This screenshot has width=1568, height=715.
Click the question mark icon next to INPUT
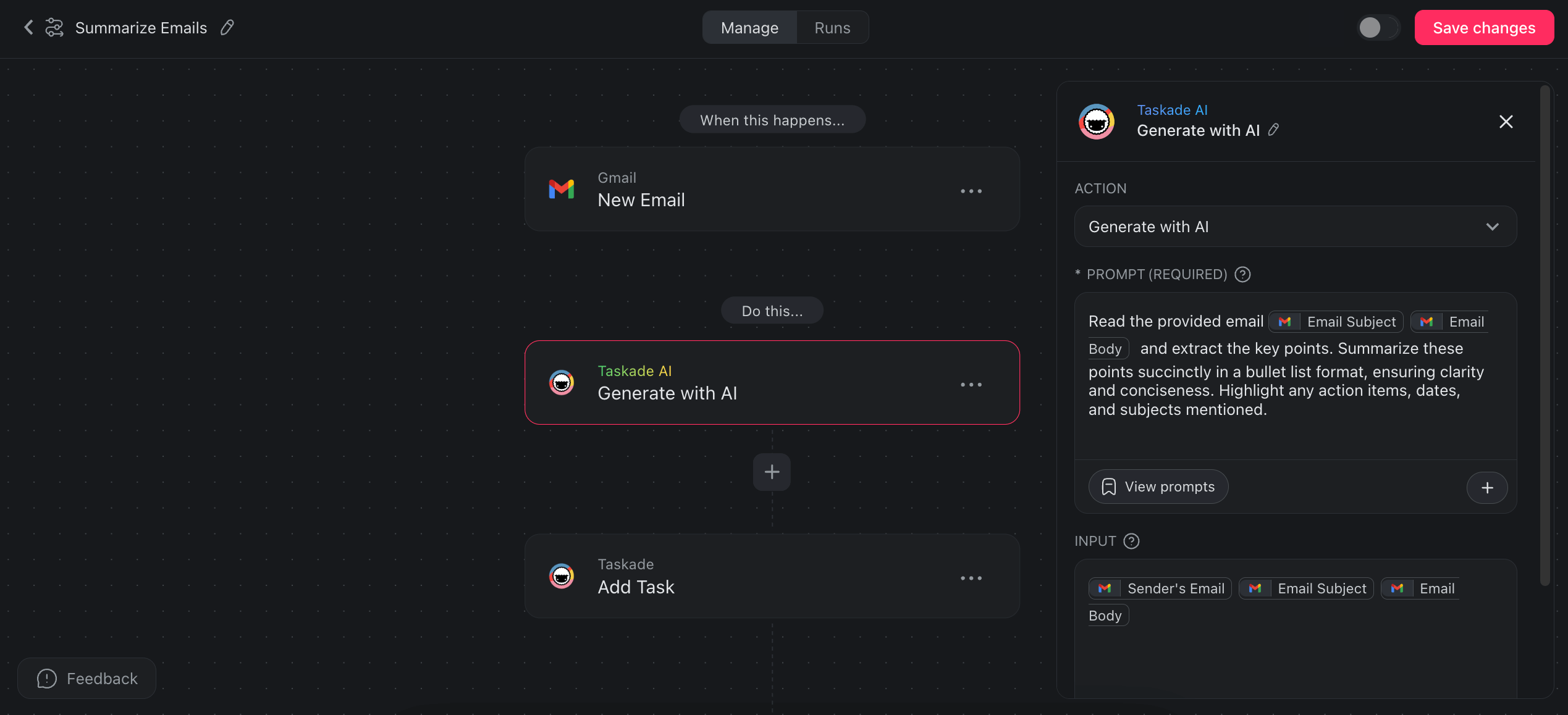(x=1131, y=540)
